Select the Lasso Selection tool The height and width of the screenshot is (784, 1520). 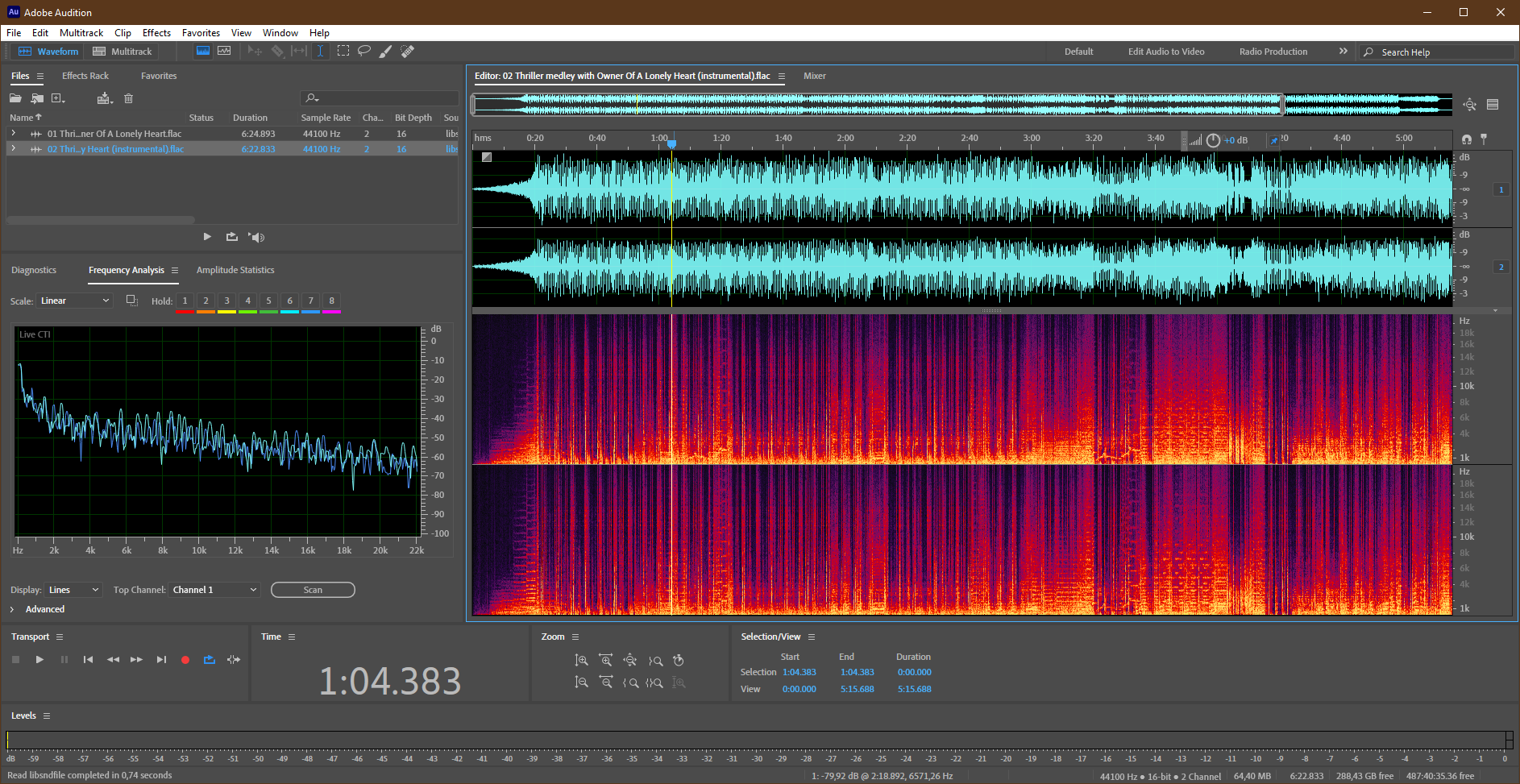click(x=364, y=51)
